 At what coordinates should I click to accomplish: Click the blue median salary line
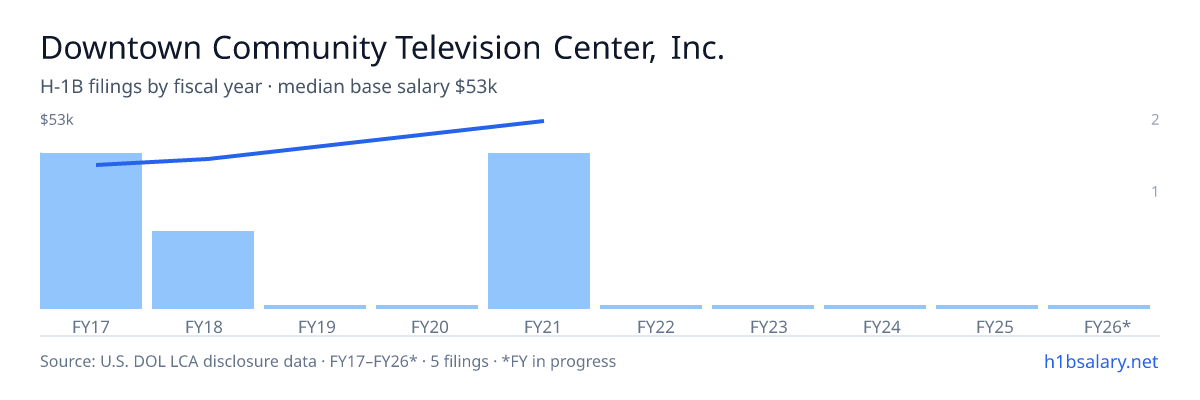[320, 143]
